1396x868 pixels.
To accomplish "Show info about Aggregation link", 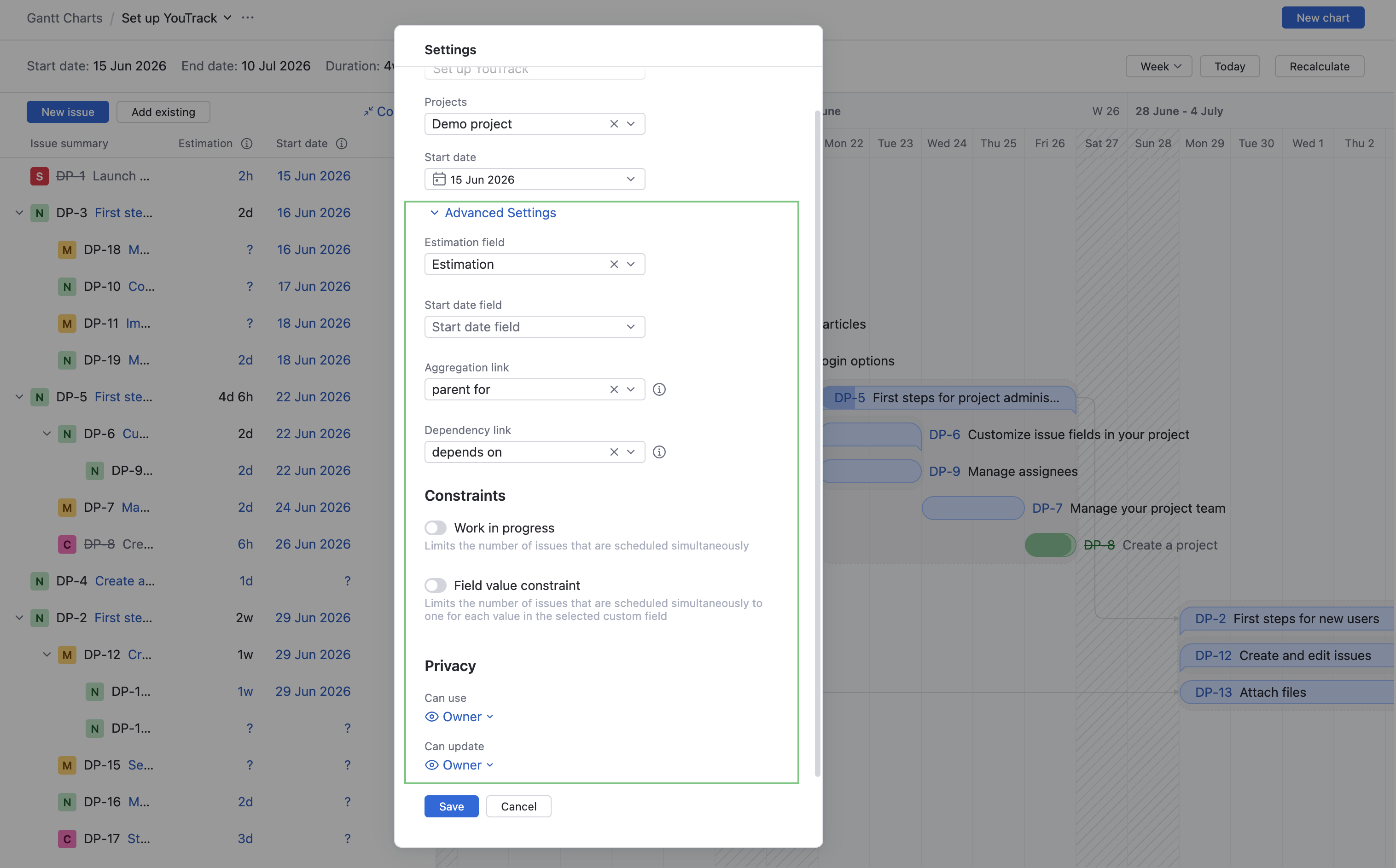I will coord(659,389).
